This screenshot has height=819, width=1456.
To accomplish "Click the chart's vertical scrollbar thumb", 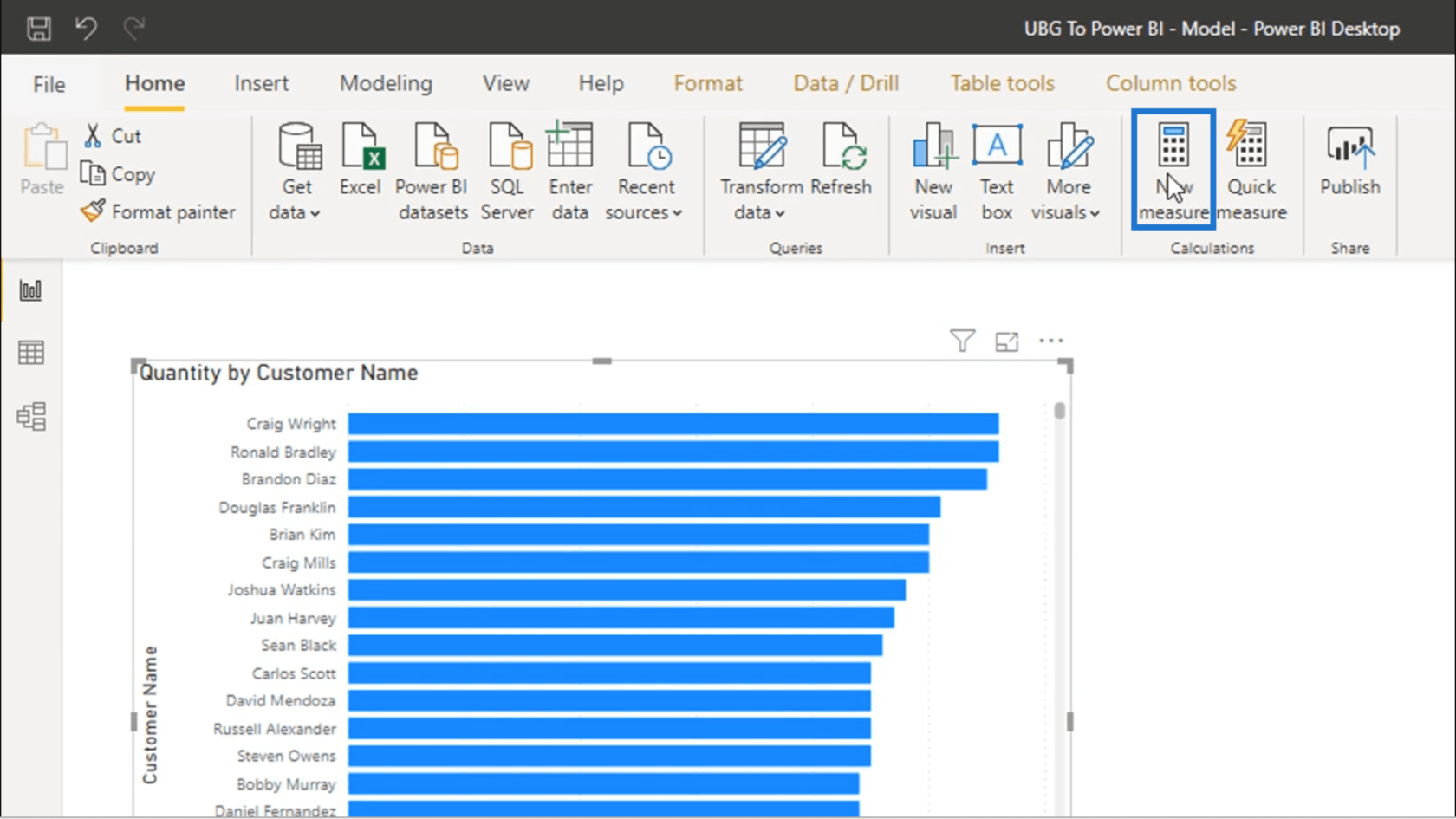I will (x=1059, y=411).
